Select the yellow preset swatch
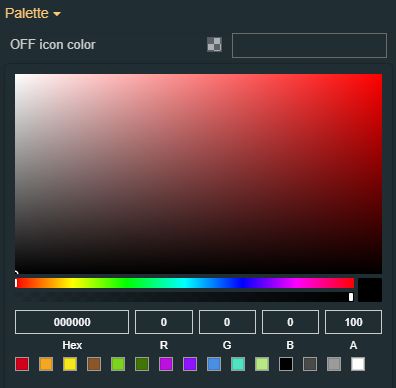The image size is (396, 388). tap(70, 364)
